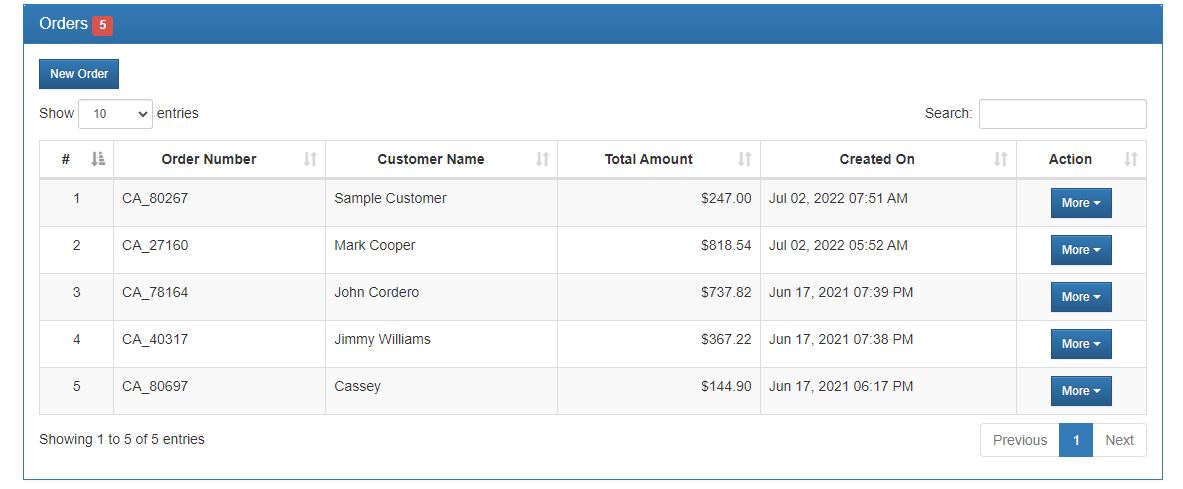Expand More dropdown for Mark Cooper's order

[x=1080, y=250]
